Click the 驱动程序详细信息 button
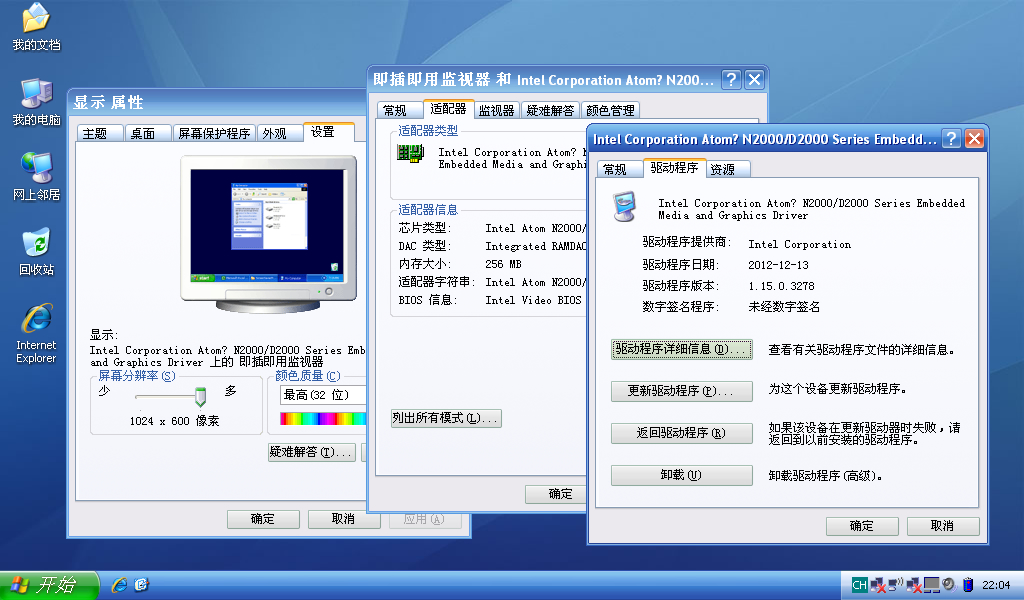This screenshot has height=600, width=1024. 681,350
